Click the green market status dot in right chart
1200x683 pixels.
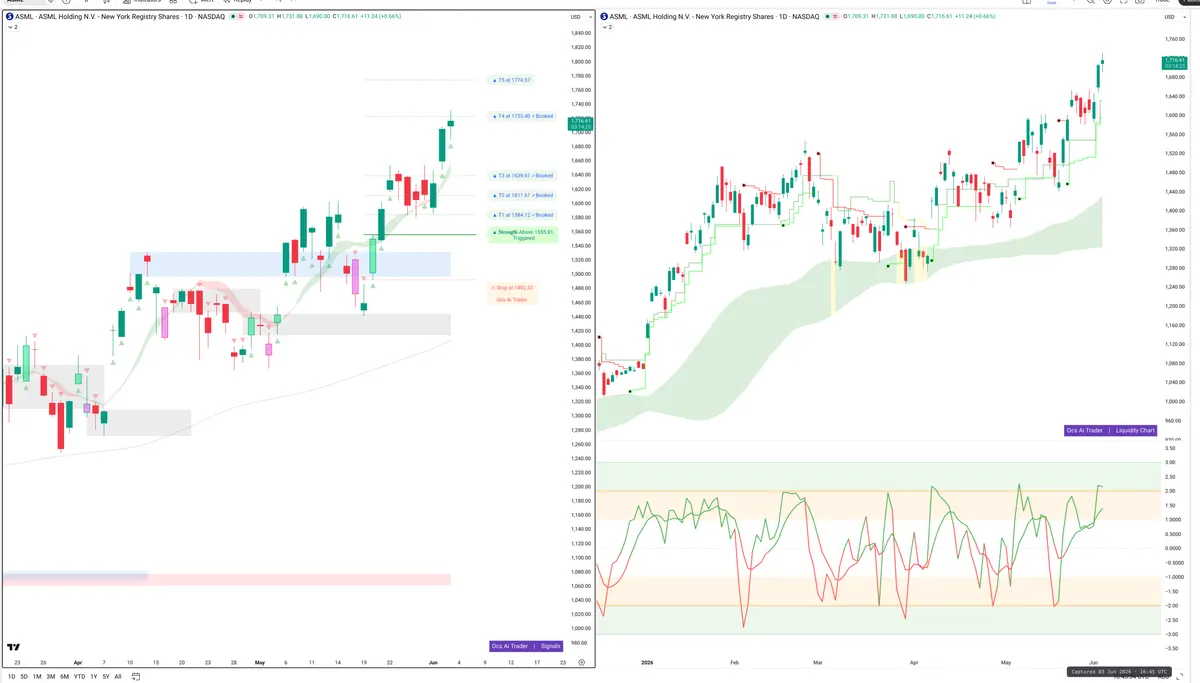pos(827,17)
